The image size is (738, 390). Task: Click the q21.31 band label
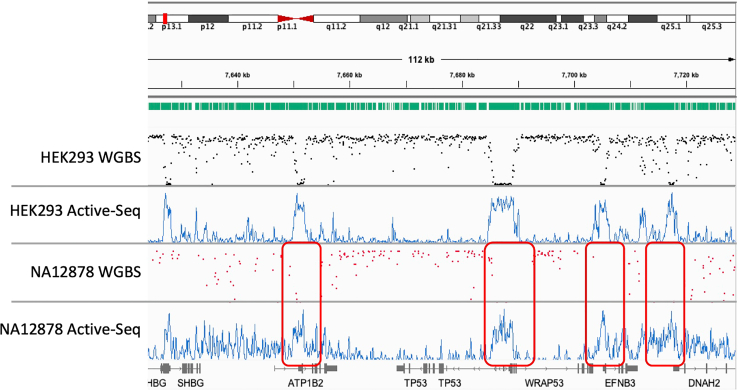click(444, 27)
